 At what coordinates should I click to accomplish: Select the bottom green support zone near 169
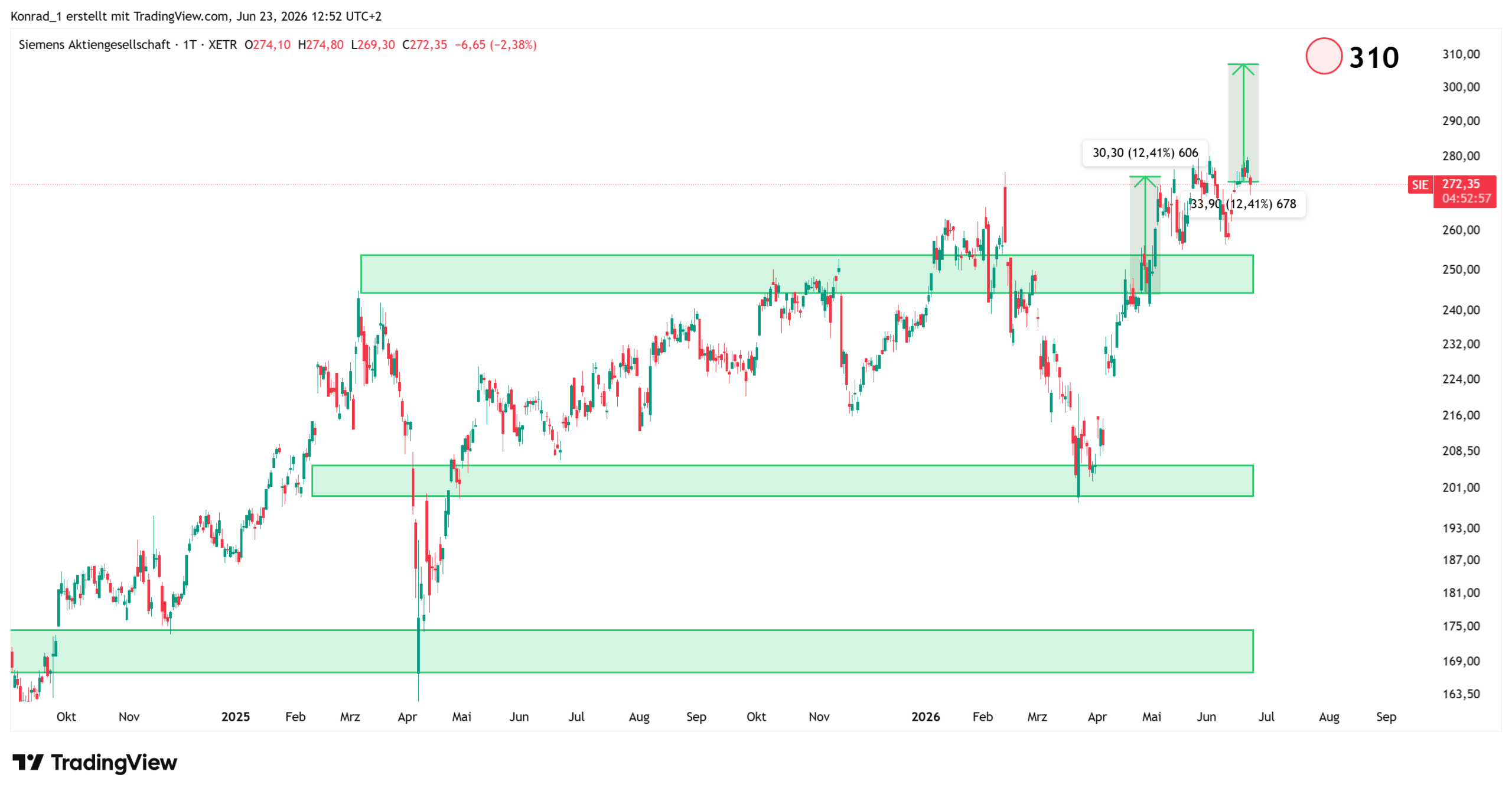(632, 651)
